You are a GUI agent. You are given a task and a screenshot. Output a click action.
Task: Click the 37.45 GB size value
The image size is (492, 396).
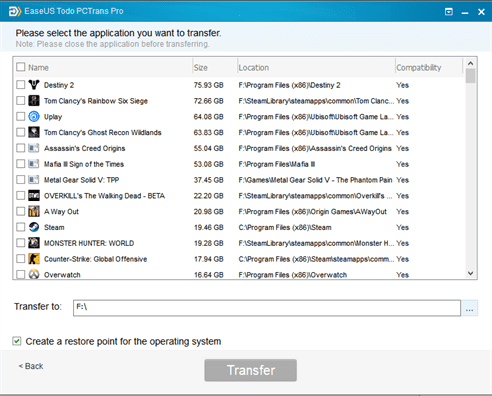pyautogui.click(x=209, y=180)
